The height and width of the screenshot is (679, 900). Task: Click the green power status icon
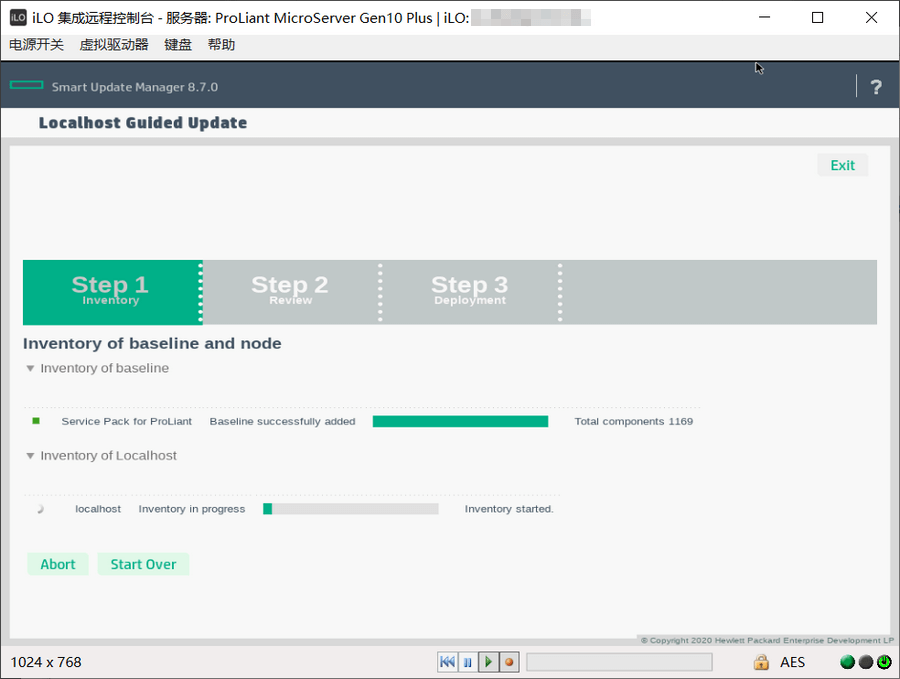[x=884, y=662]
